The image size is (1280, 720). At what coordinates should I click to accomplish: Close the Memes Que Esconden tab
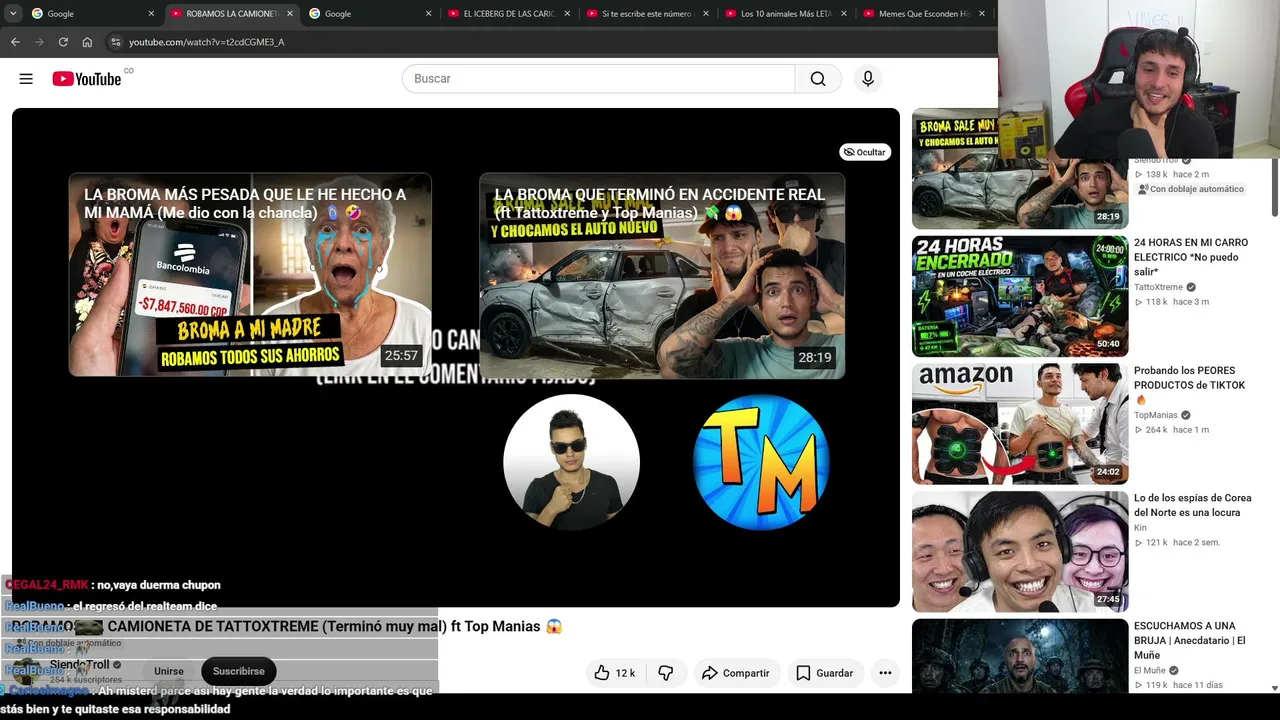[x=982, y=14]
